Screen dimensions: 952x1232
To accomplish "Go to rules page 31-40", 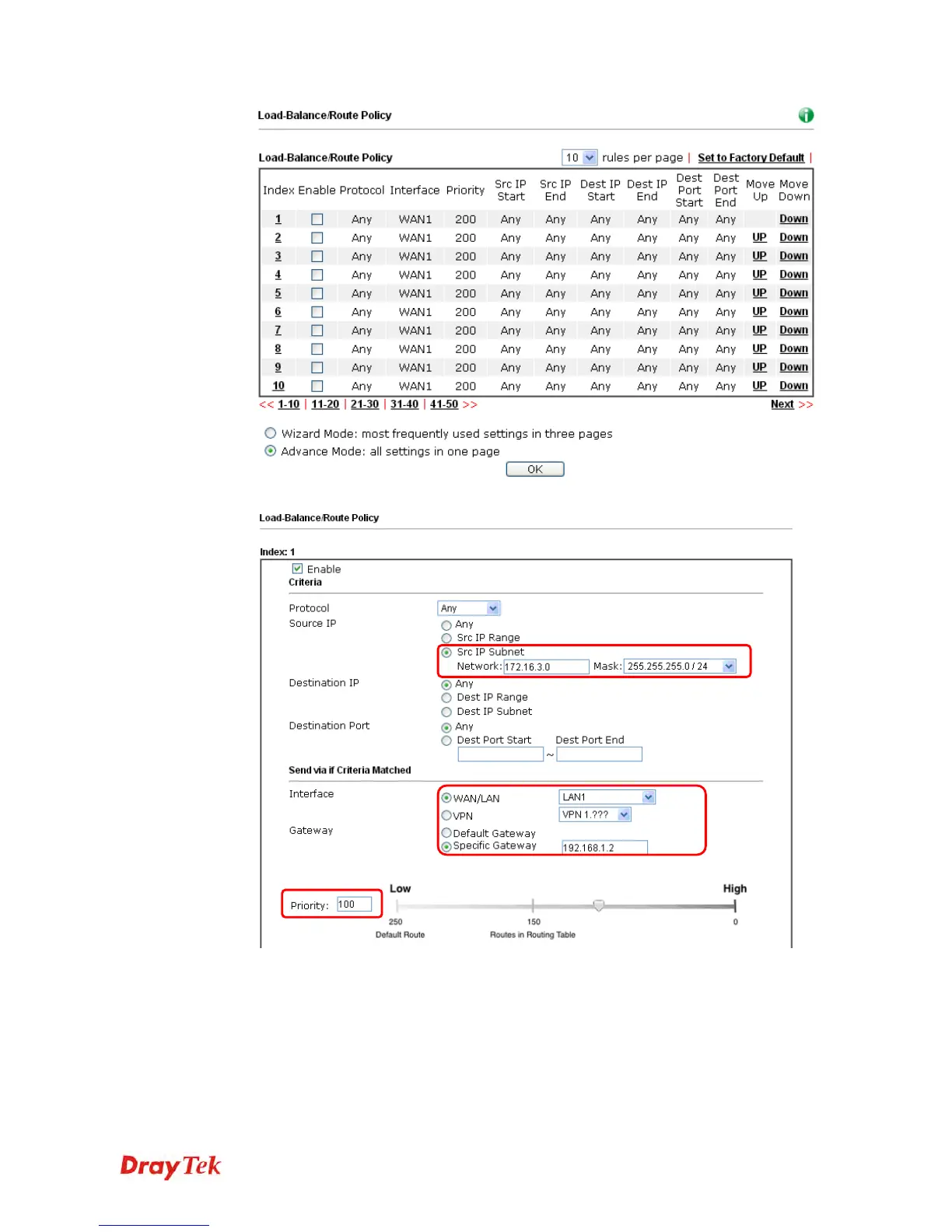I will point(404,404).
